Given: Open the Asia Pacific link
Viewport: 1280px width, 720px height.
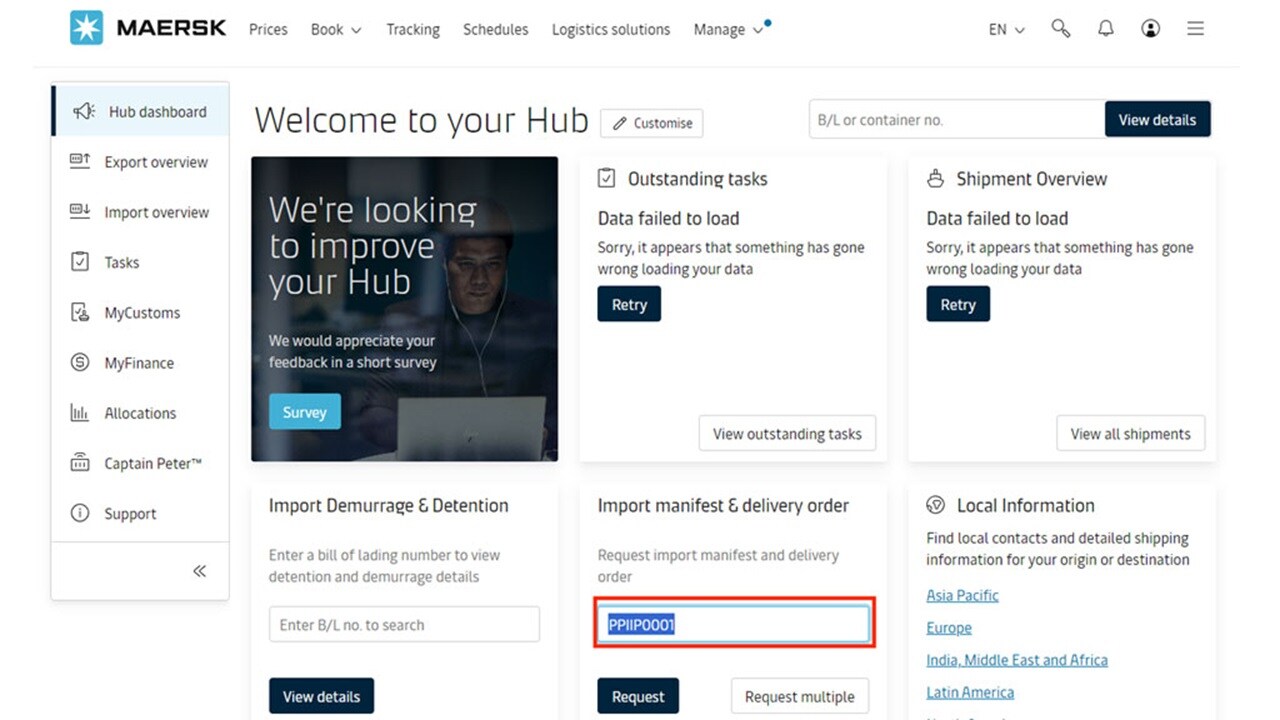Looking at the screenshot, I should pyautogui.click(x=962, y=595).
